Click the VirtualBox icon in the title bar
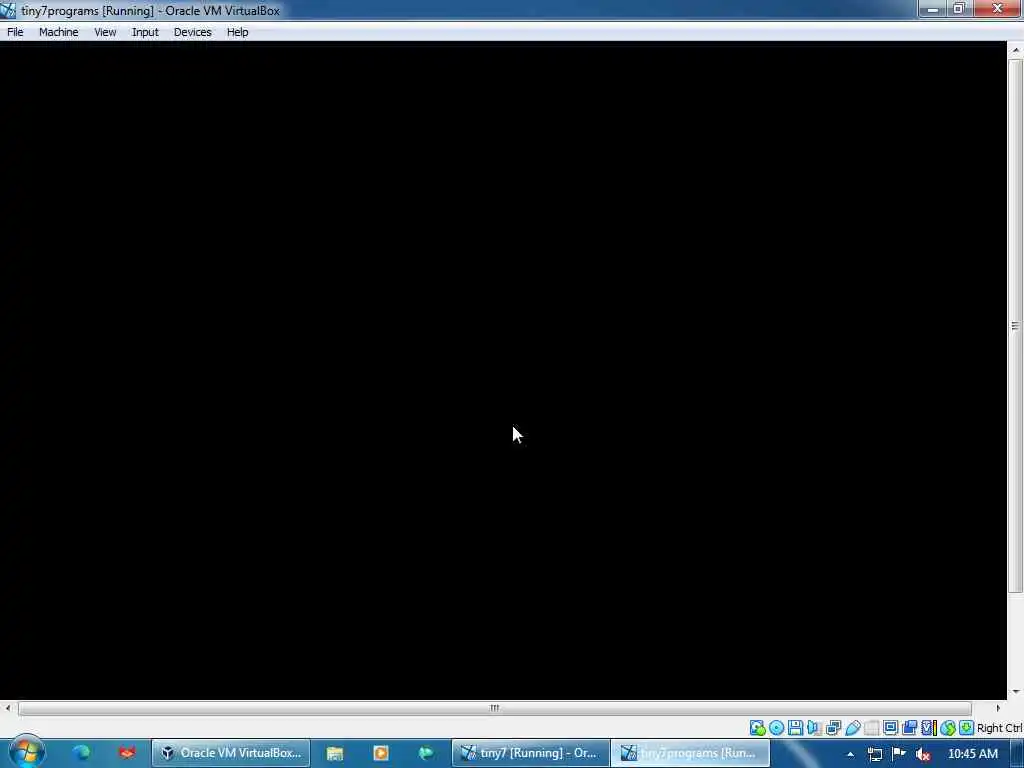The image size is (1024, 768). tap(8, 10)
